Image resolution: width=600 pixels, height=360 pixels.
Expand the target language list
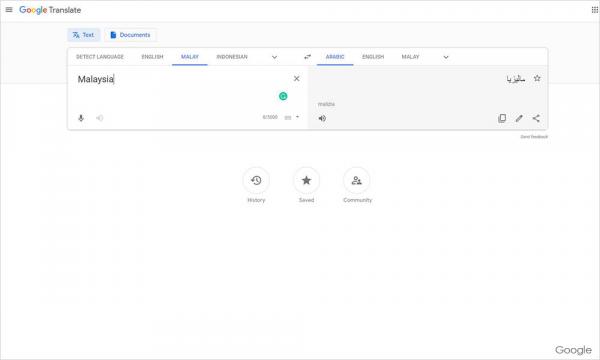(446, 57)
